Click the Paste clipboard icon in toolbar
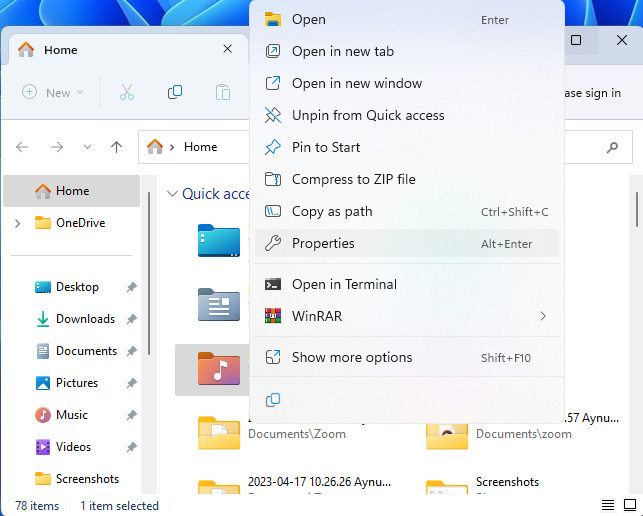Image resolution: width=643 pixels, height=516 pixels. (x=223, y=92)
